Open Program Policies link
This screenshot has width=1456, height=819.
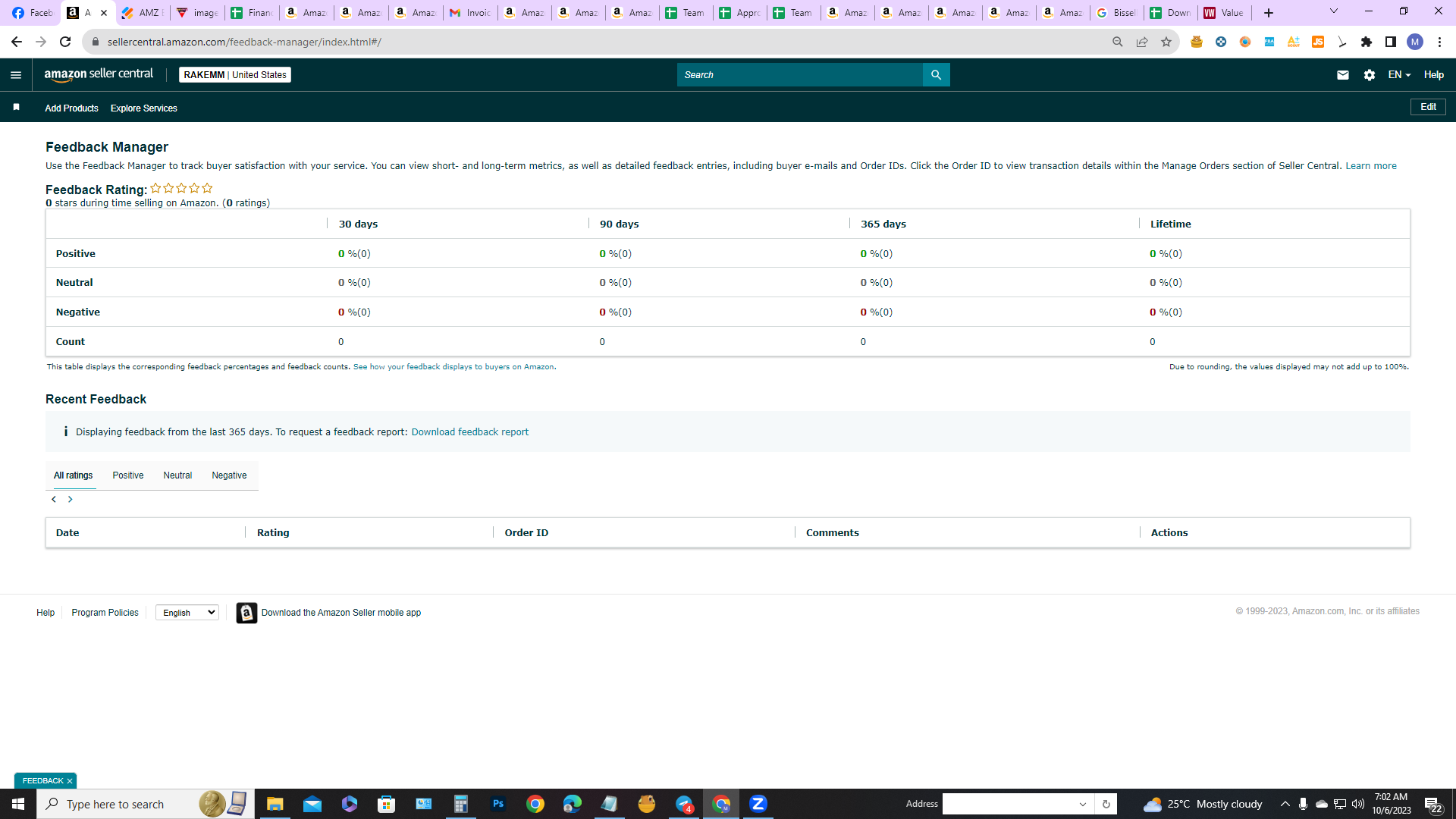105,613
